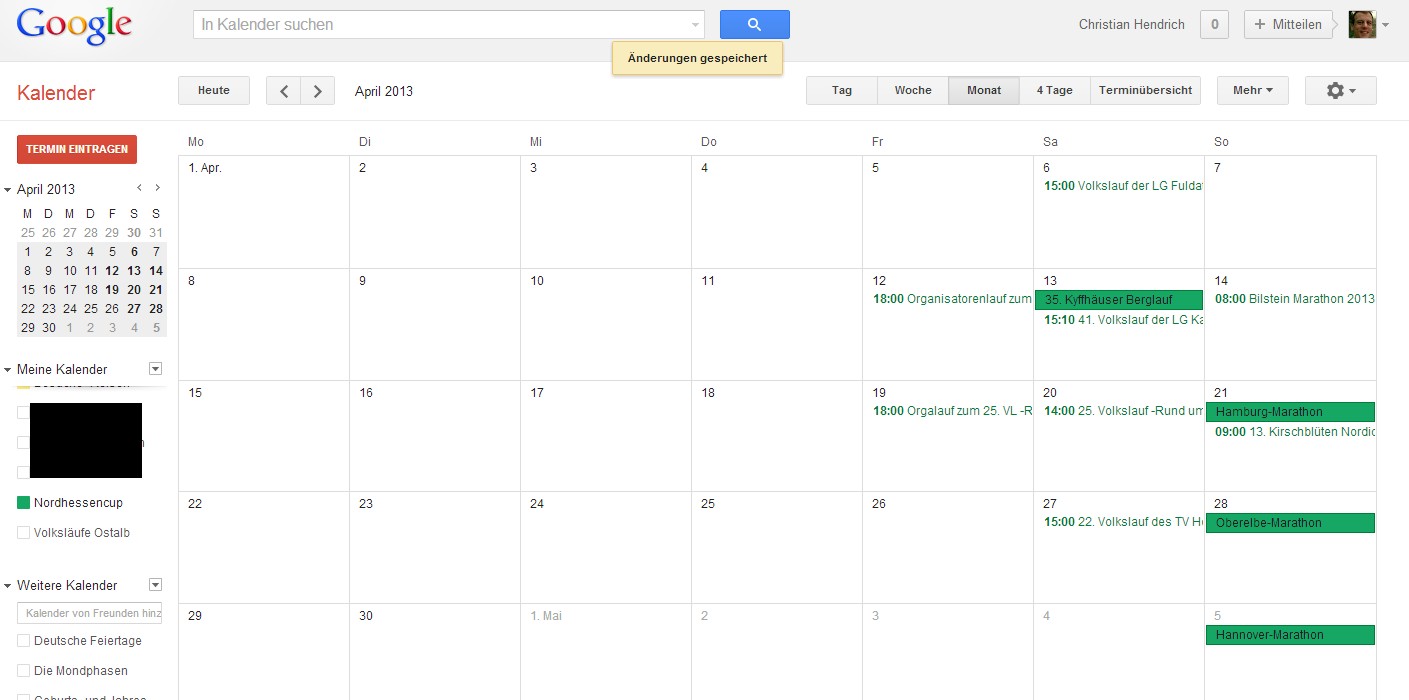Select the Monat view tab
The width and height of the screenshot is (1409, 700).
pyautogui.click(x=984, y=91)
